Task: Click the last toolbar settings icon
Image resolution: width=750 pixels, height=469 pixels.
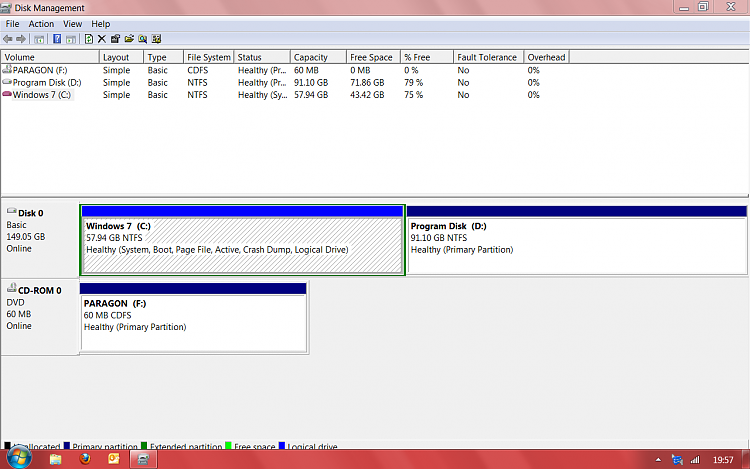Action: (156, 39)
